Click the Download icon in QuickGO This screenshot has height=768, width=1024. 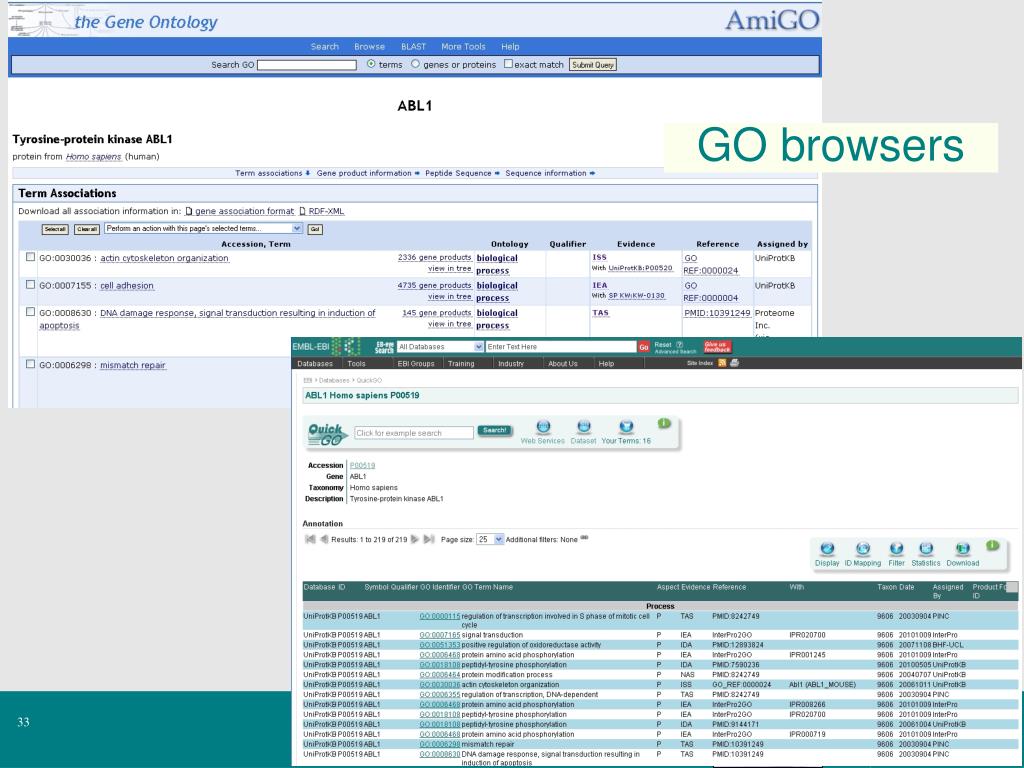(963, 549)
